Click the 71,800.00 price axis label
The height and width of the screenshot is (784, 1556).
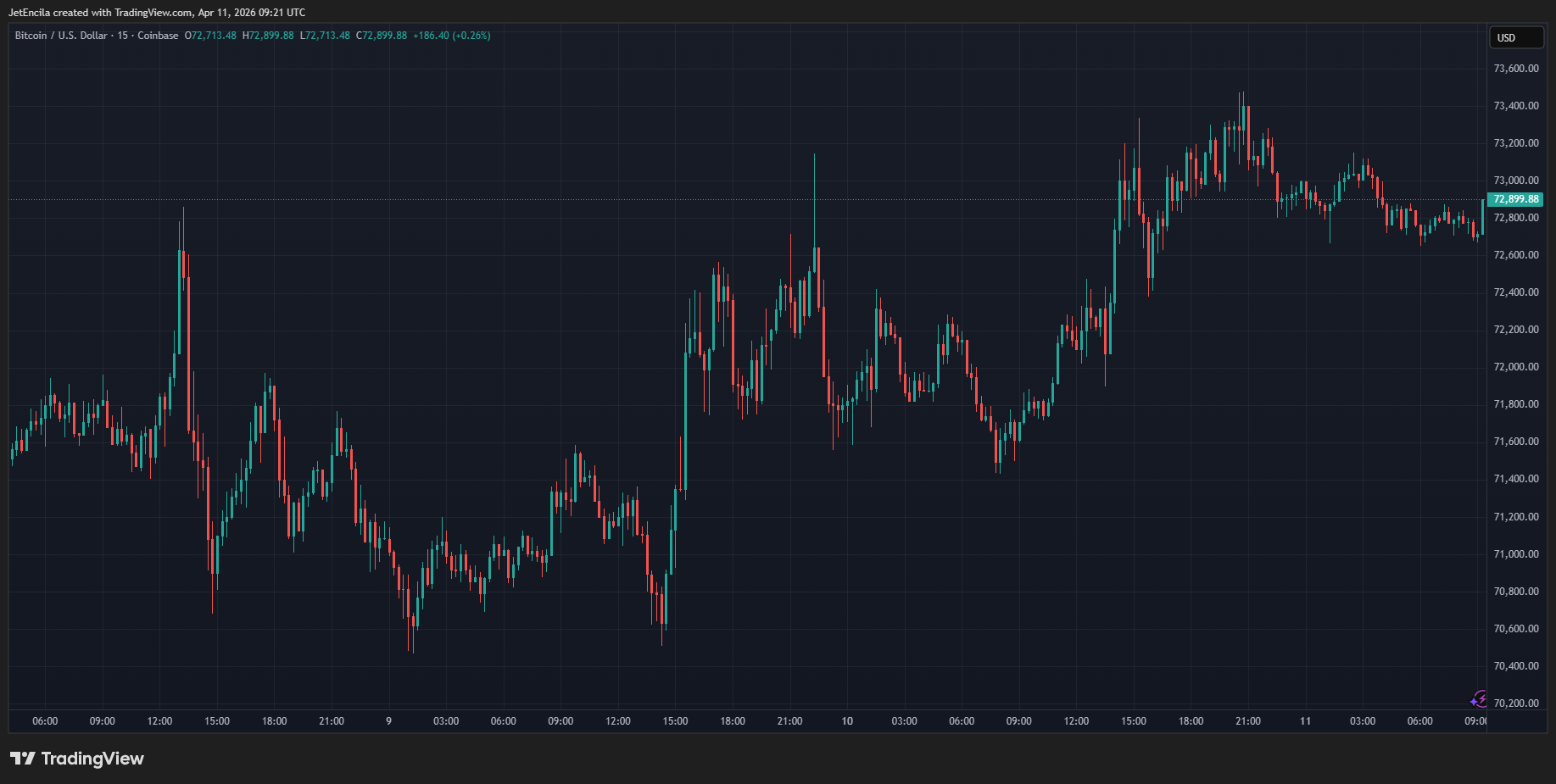1516,404
